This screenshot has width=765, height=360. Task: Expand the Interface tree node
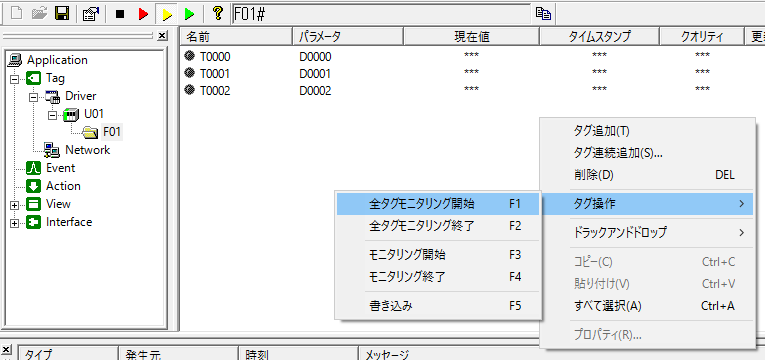(15, 223)
